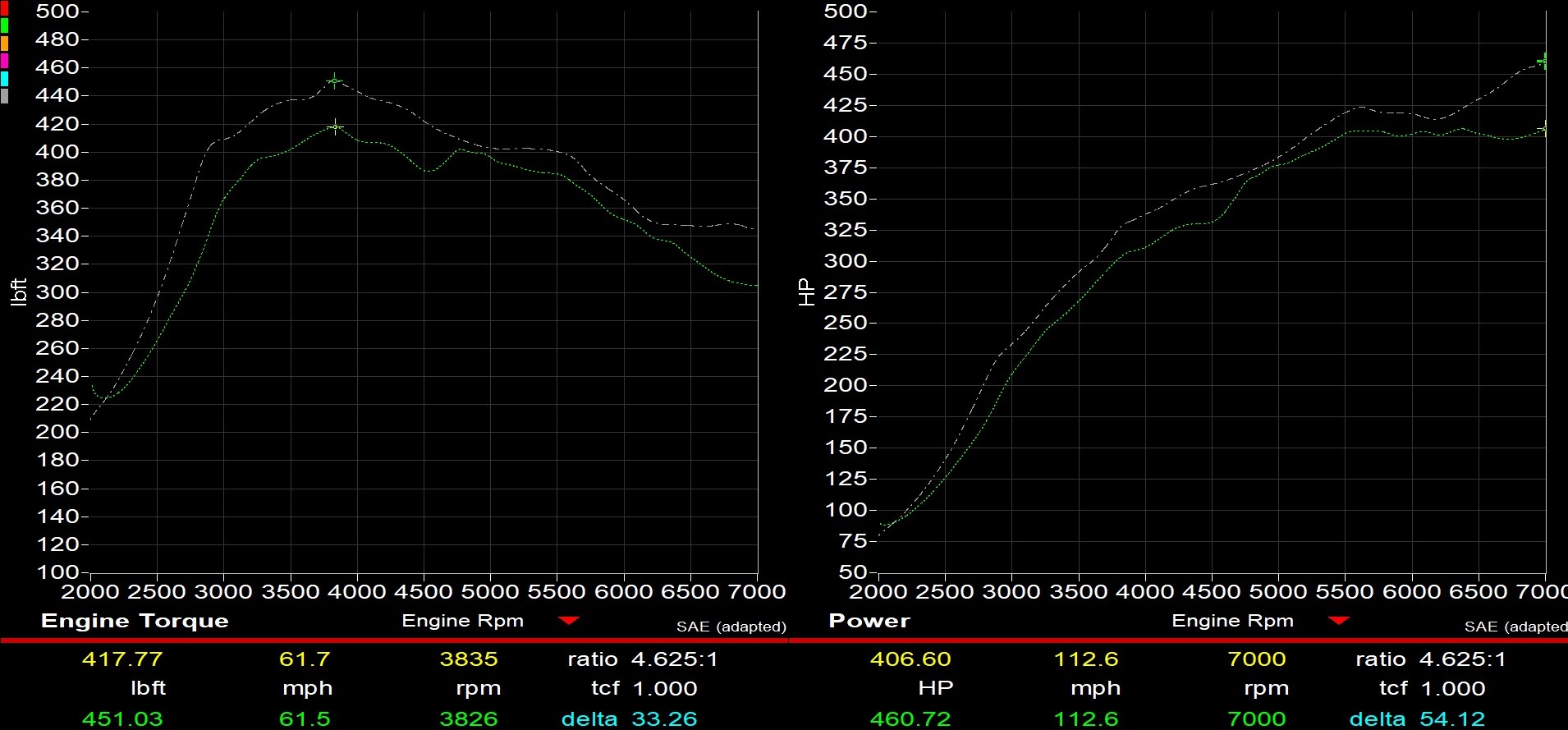Select yellow 112.6 mph in power panel
The width and height of the screenshot is (1568, 730).
pos(1086,659)
